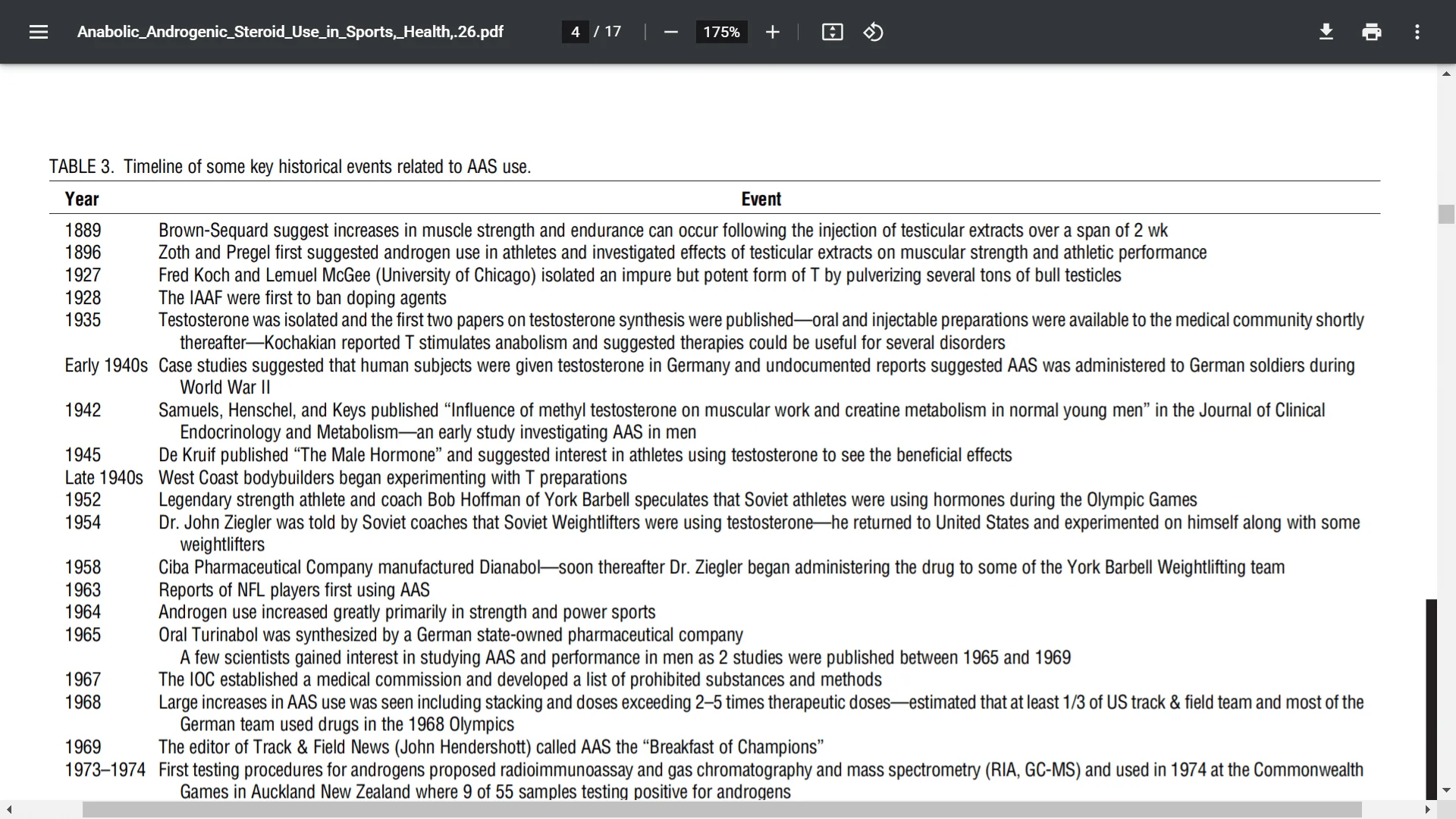The width and height of the screenshot is (1456, 819).
Task: Click the Event column header
Action: pos(761,199)
